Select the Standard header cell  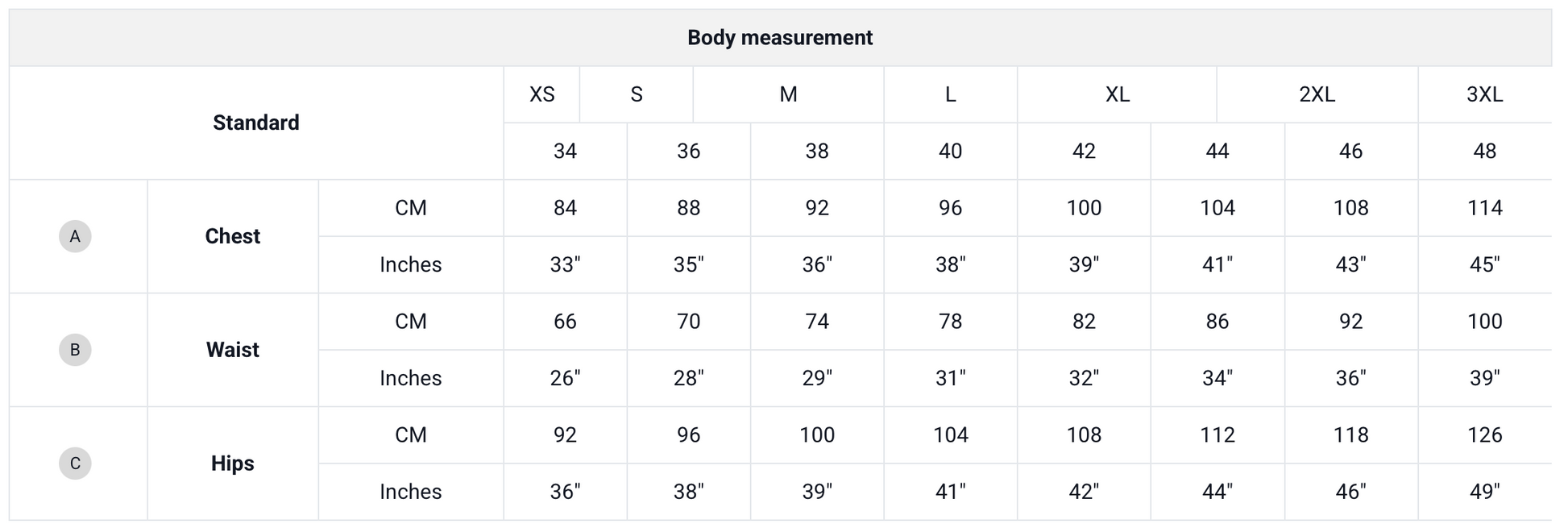(x=255, y=123)
